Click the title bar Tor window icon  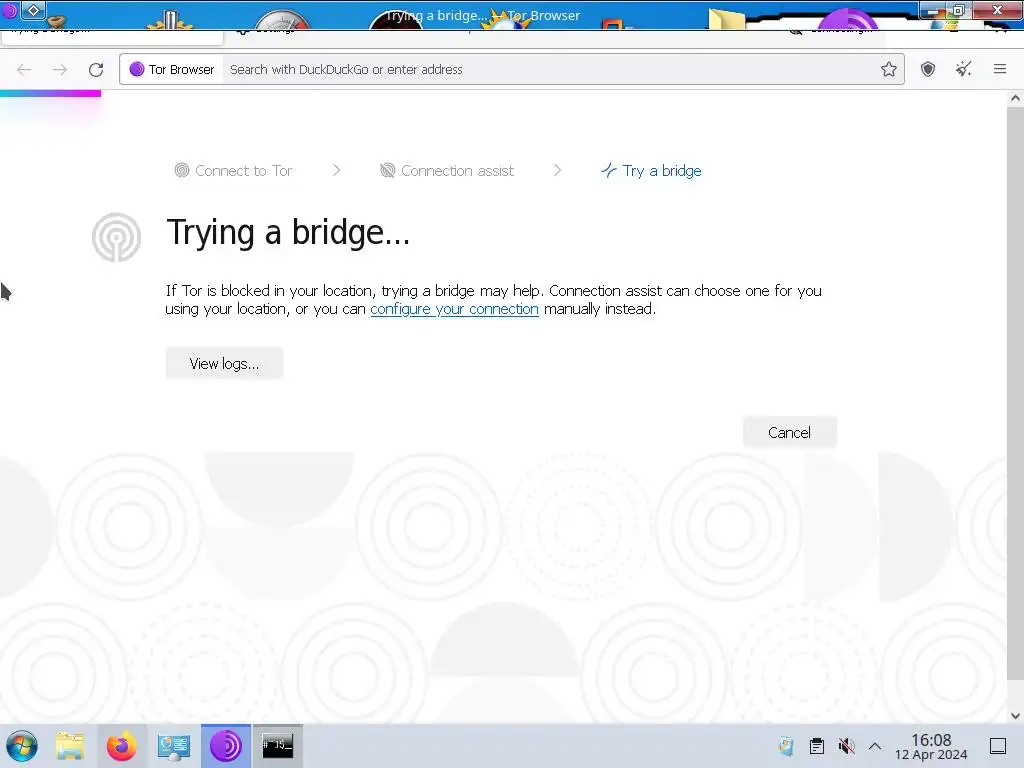(9, 10)
